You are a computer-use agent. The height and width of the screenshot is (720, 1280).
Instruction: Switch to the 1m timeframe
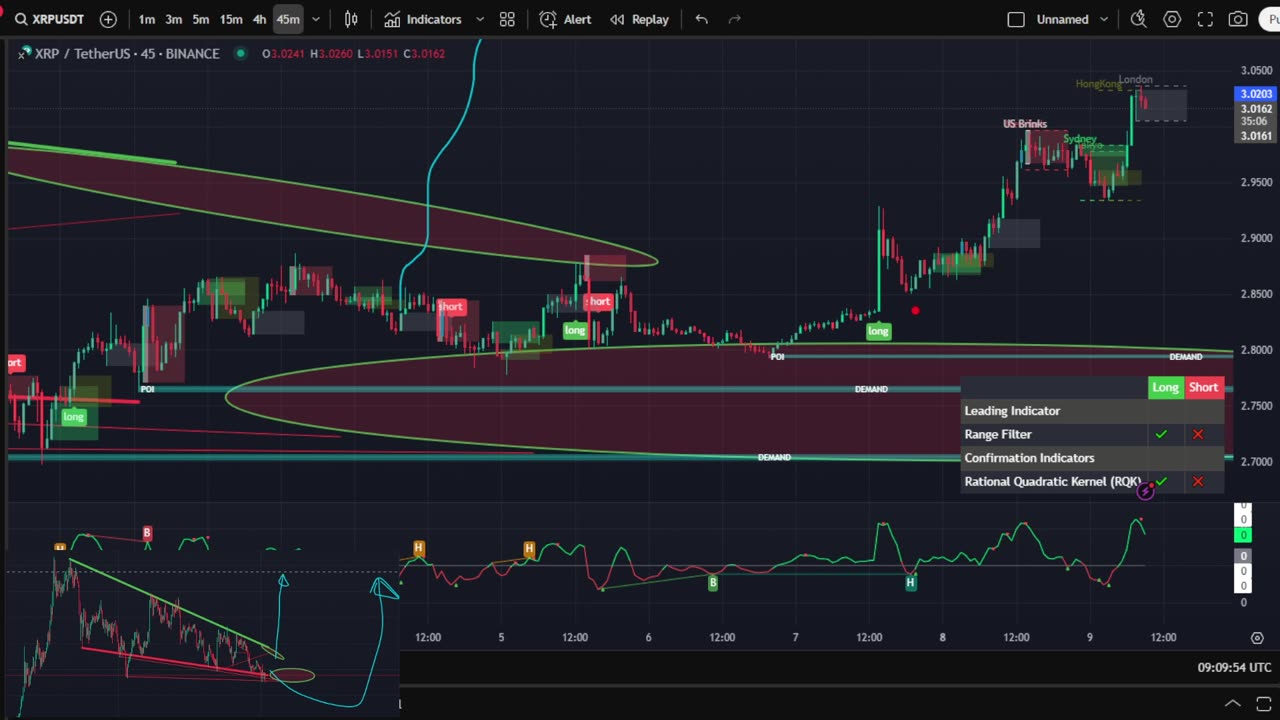click(x=147, y=19)
